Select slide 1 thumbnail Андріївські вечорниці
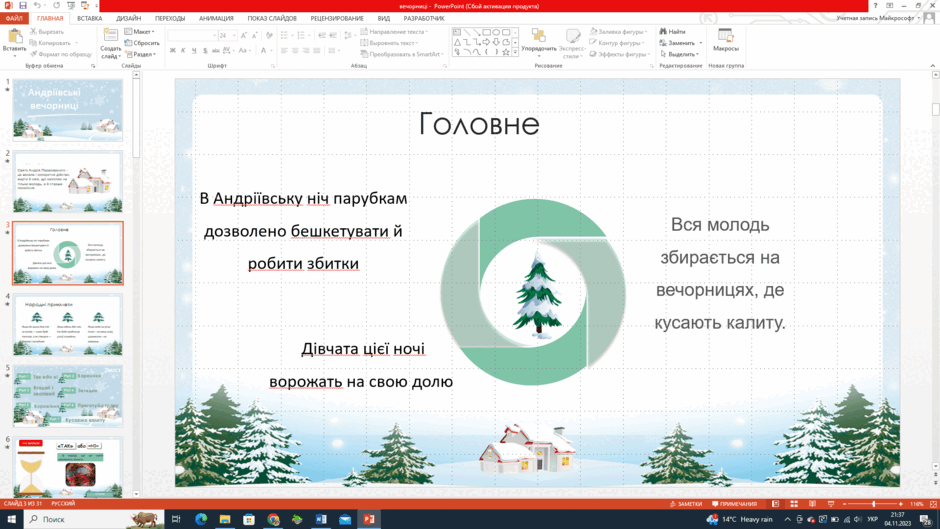This screenshot has width=940, height=529. click(x=68, y=111)
